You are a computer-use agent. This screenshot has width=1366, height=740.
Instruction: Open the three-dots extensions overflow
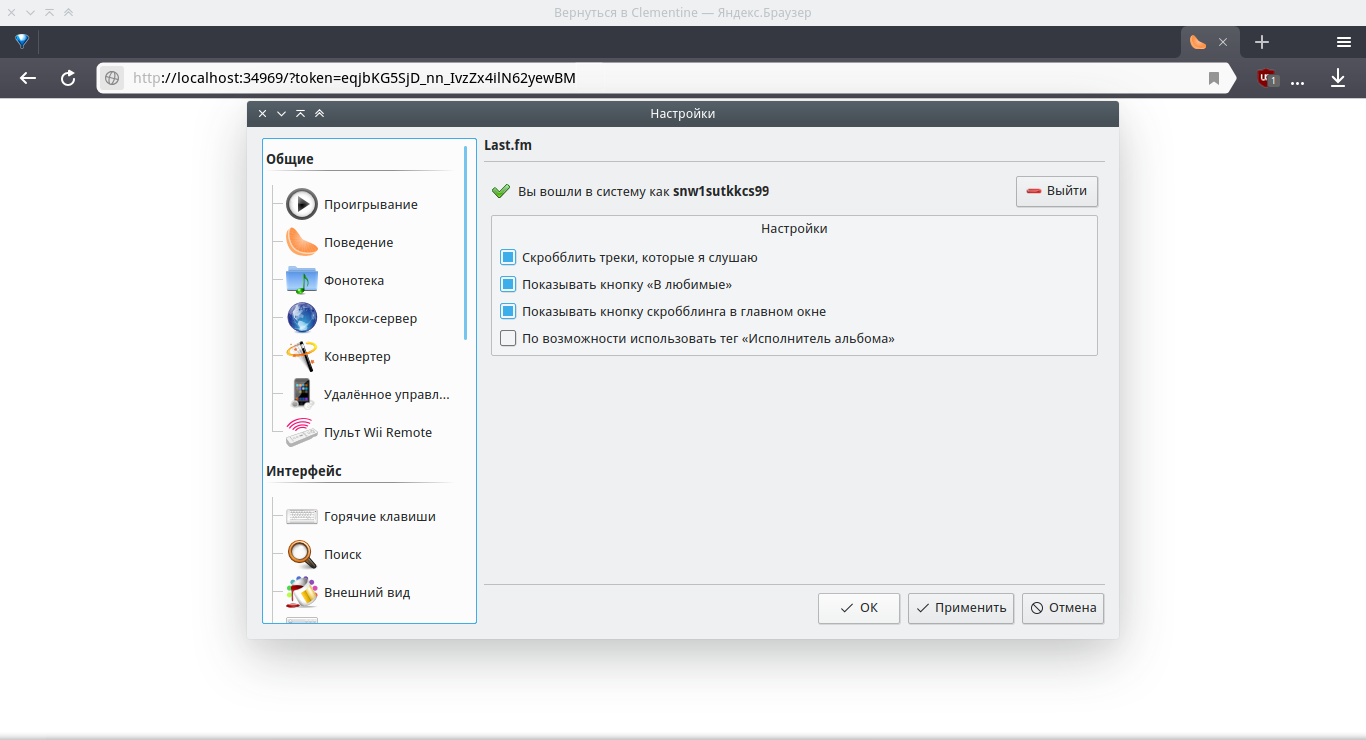click(1298, 80)
